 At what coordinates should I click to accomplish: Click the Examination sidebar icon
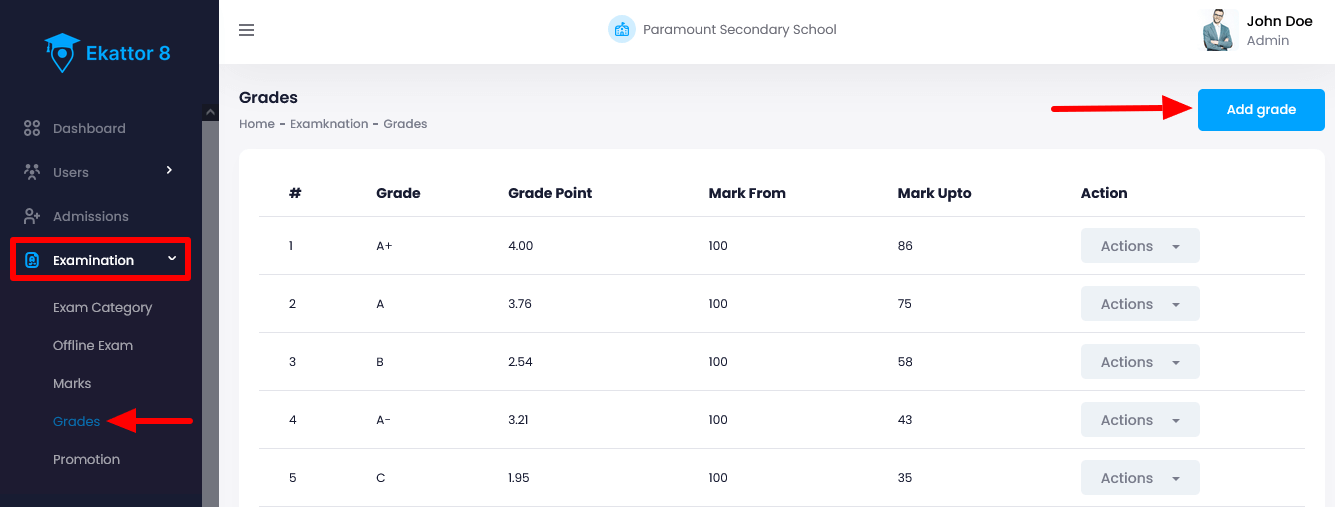tap(32, 260)
